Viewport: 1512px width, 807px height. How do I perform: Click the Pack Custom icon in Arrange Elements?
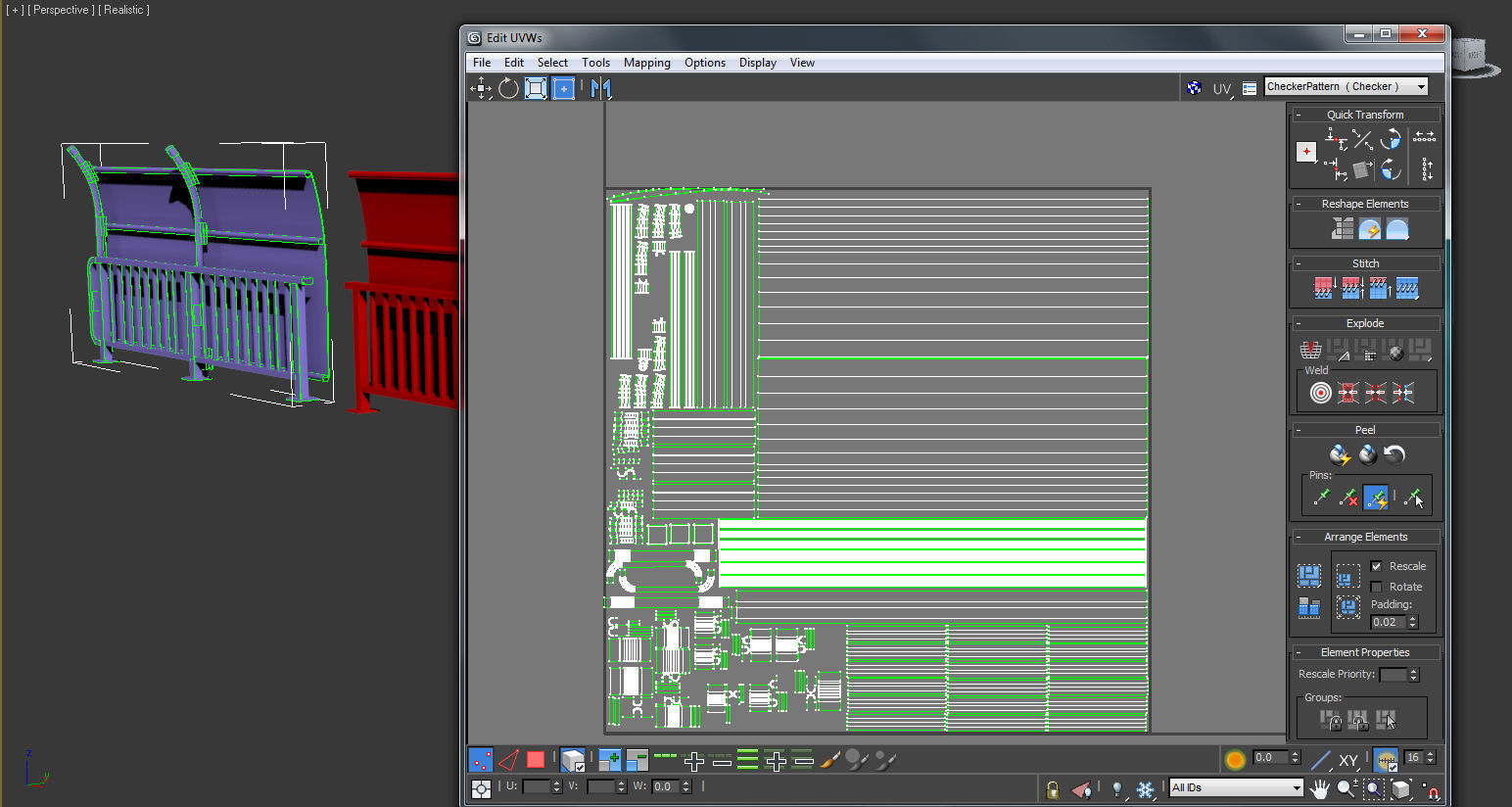1309,575
